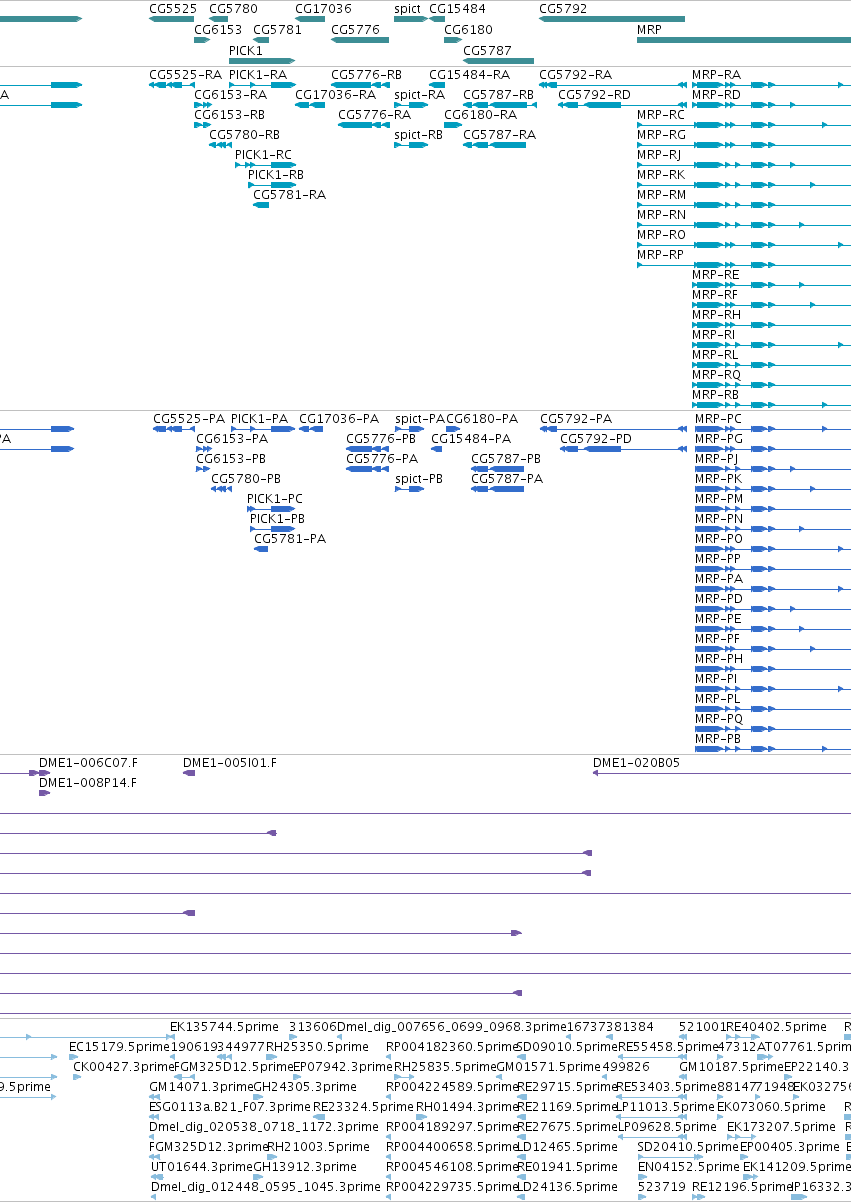
Task: Click transcript label CG17036-RA
Action: pyautogui.click(x=335, y=95)
